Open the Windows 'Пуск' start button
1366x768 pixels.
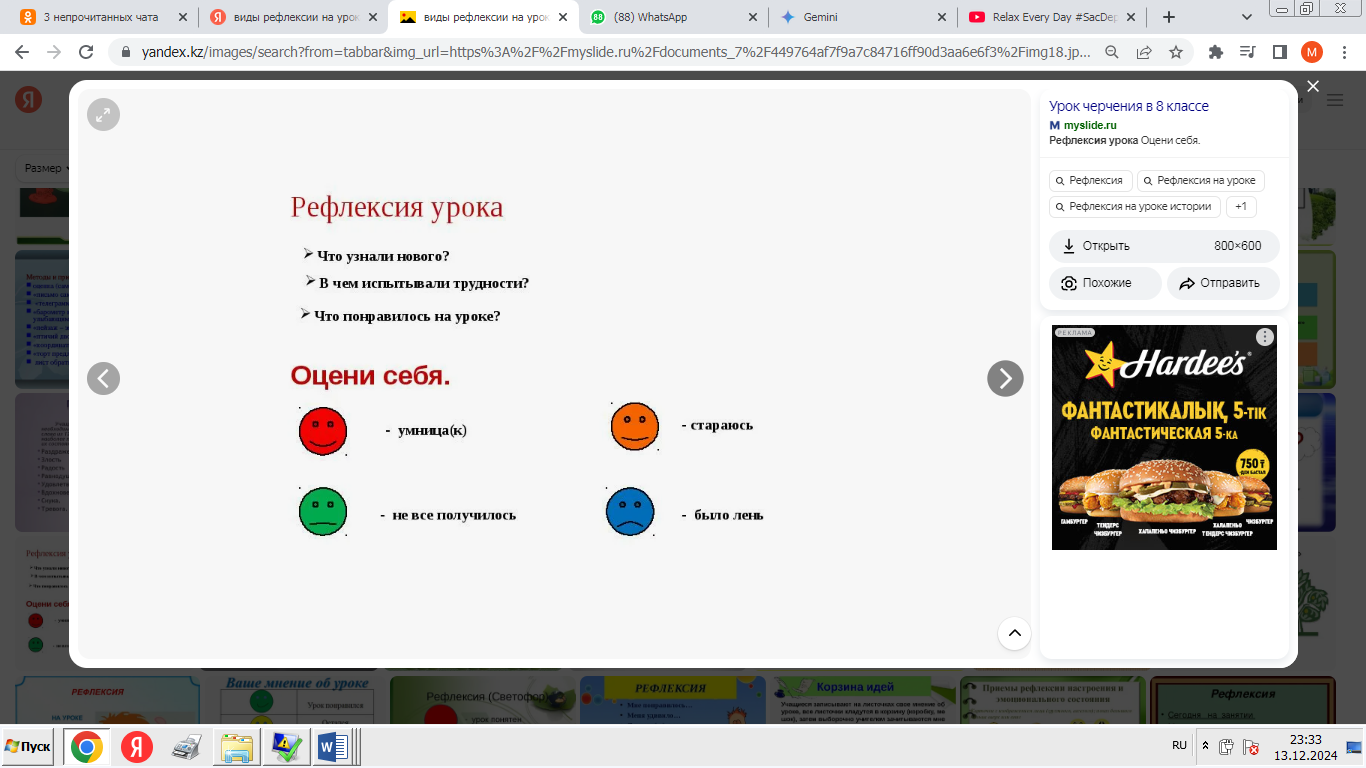pos(28,747)
